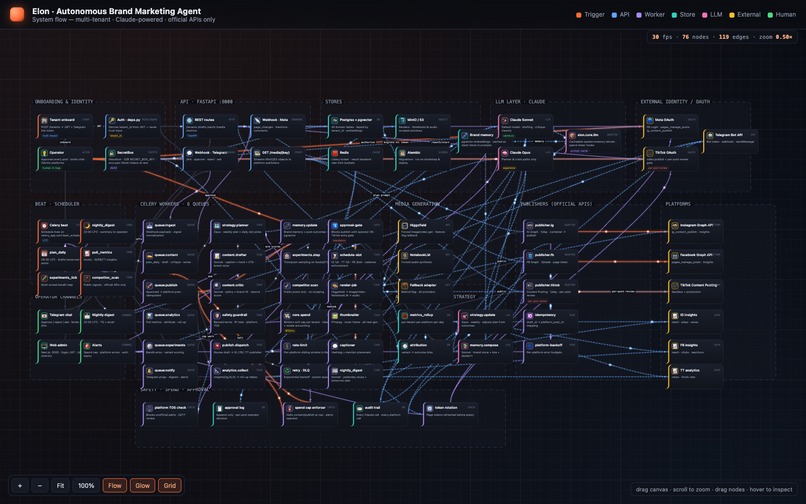Click the 'zoom 0.50×' readout
Viewport: 806px width, 504px height.
(775, 37)
